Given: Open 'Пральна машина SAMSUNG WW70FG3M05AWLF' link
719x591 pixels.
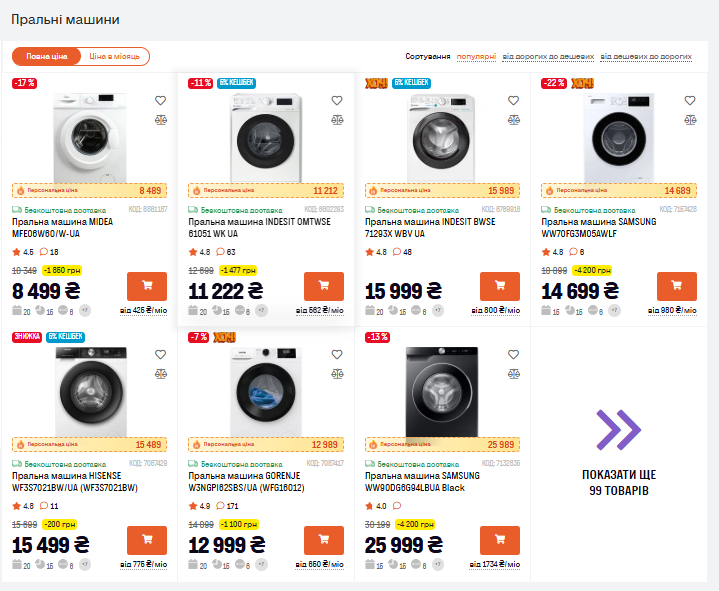Looking at the screenshot, I should pyautogui.click(x=598, y=227).
